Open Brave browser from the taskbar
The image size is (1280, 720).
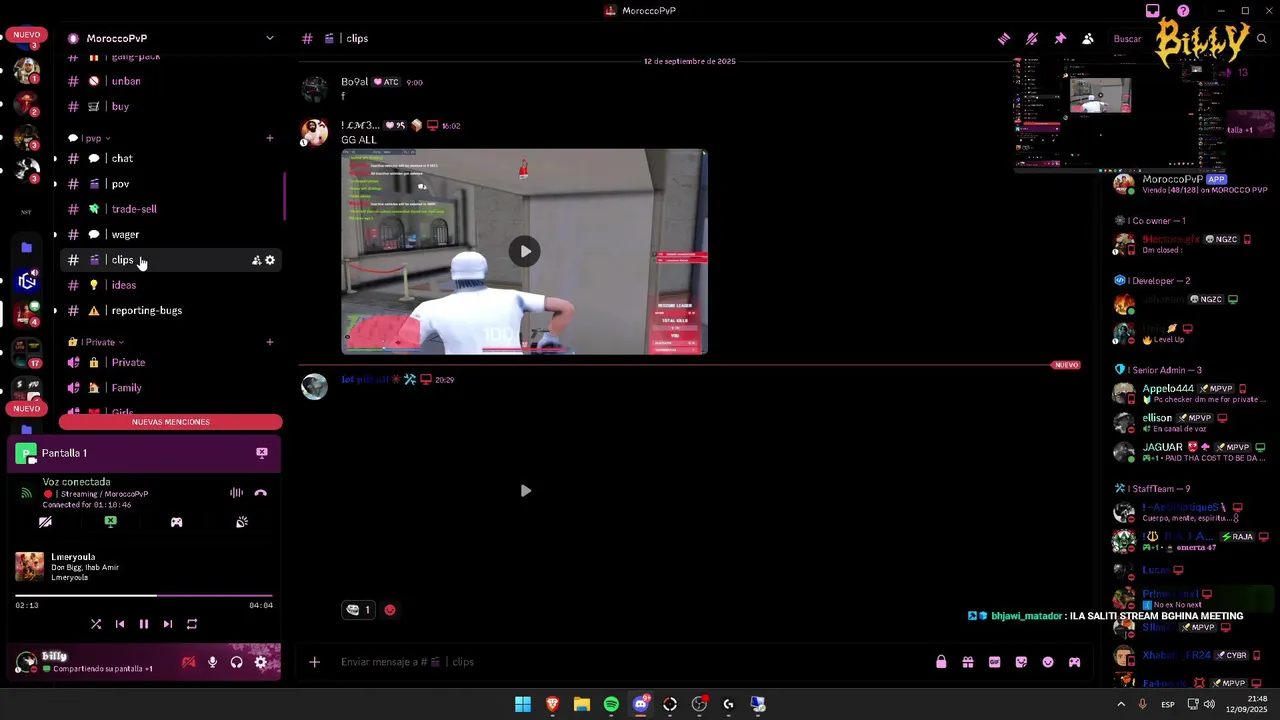552,704
